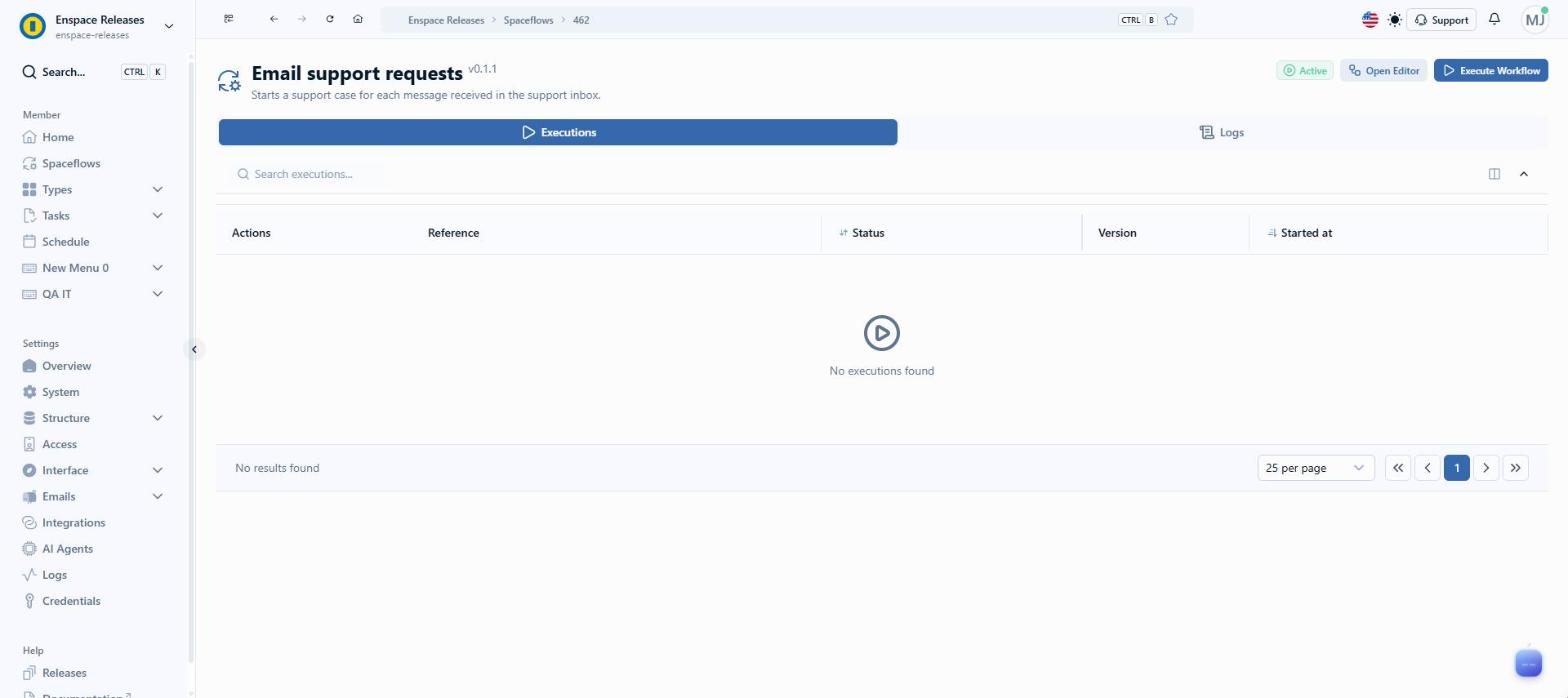Switch to the Executions tab
This screenshot has width=1568, height=698.
[558, 132]
